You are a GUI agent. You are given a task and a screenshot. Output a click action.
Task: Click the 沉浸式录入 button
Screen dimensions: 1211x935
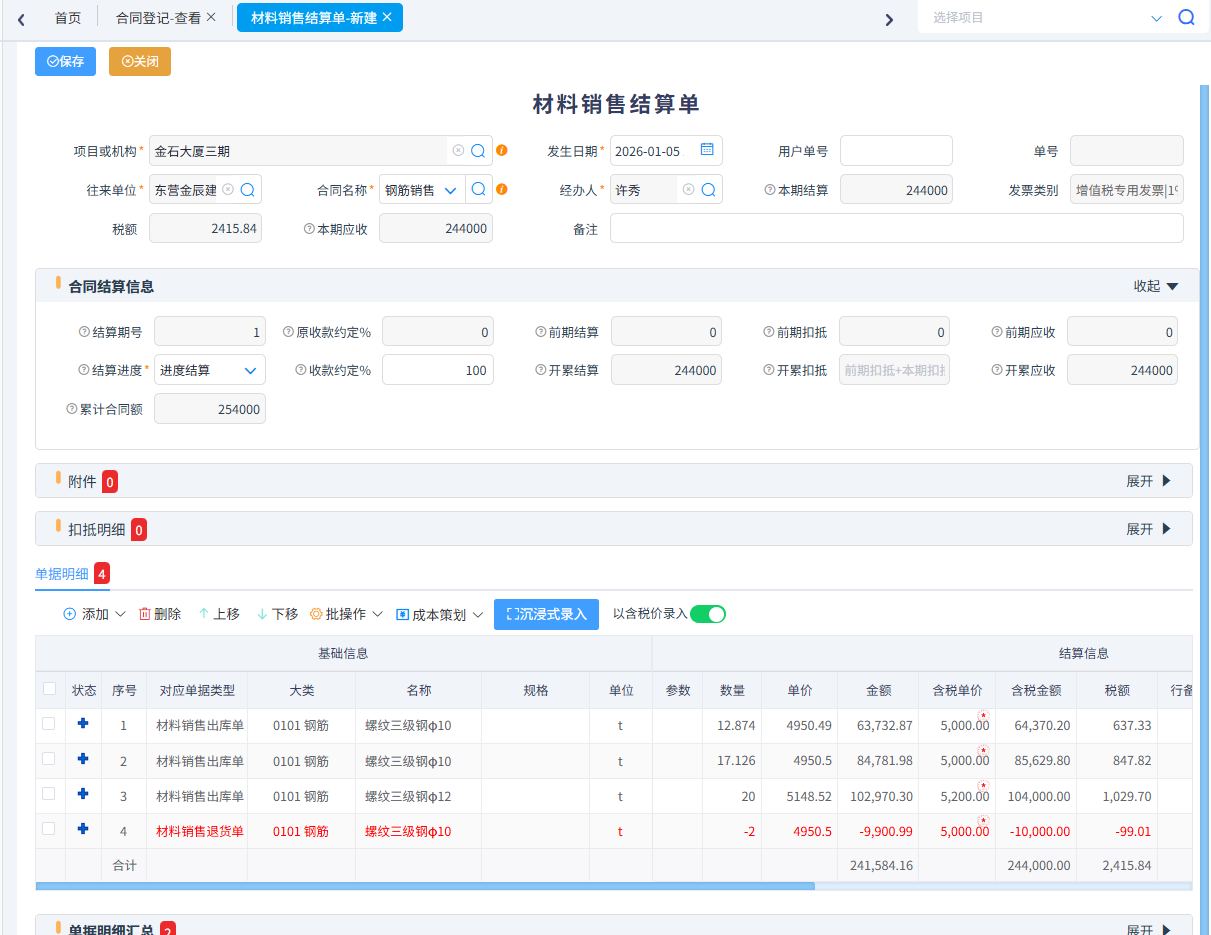[546, 614]
